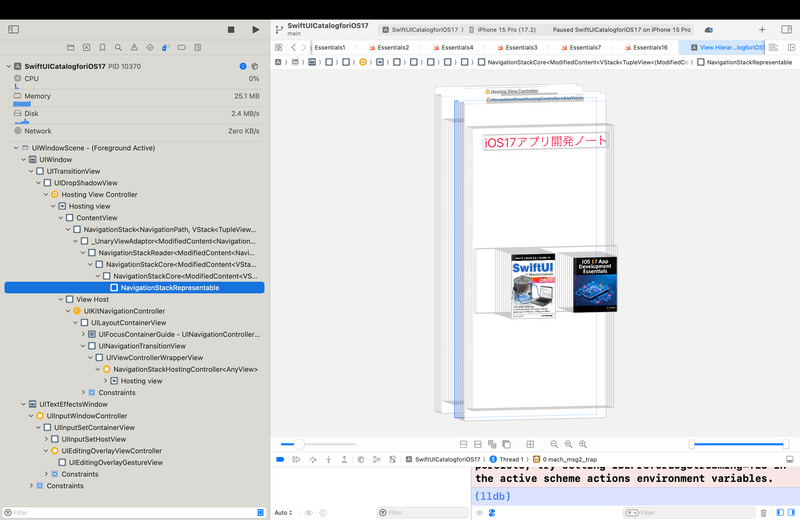
Task: Toggle the variables view pane button
Action: 780,512
